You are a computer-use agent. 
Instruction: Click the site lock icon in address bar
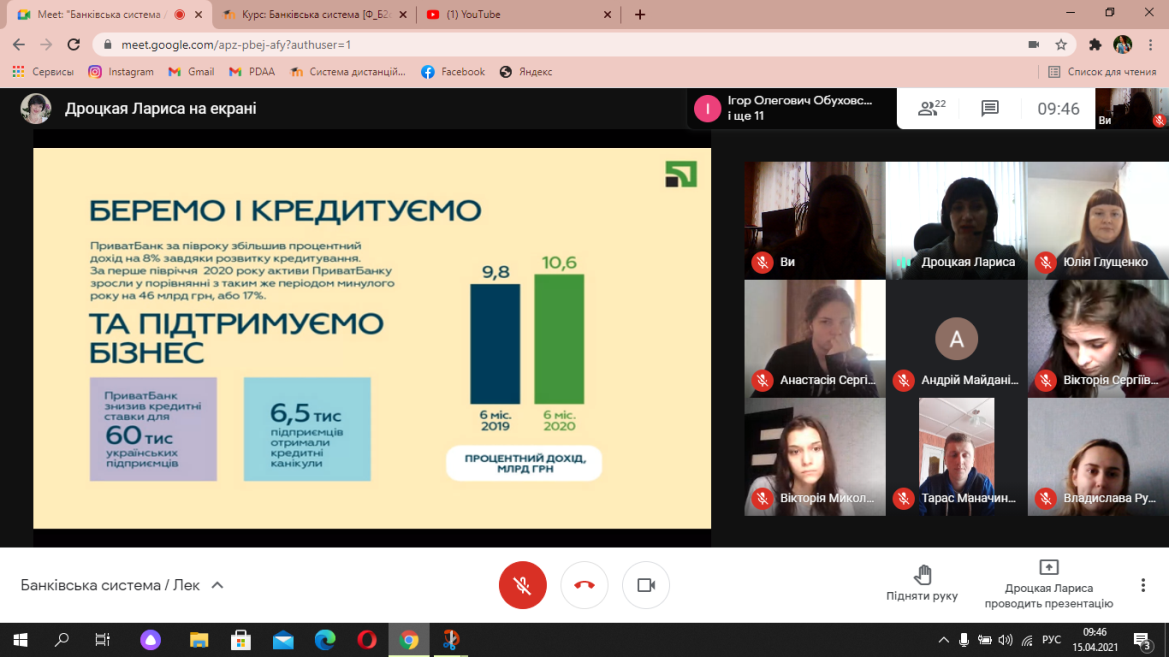[x=107, y=45]
